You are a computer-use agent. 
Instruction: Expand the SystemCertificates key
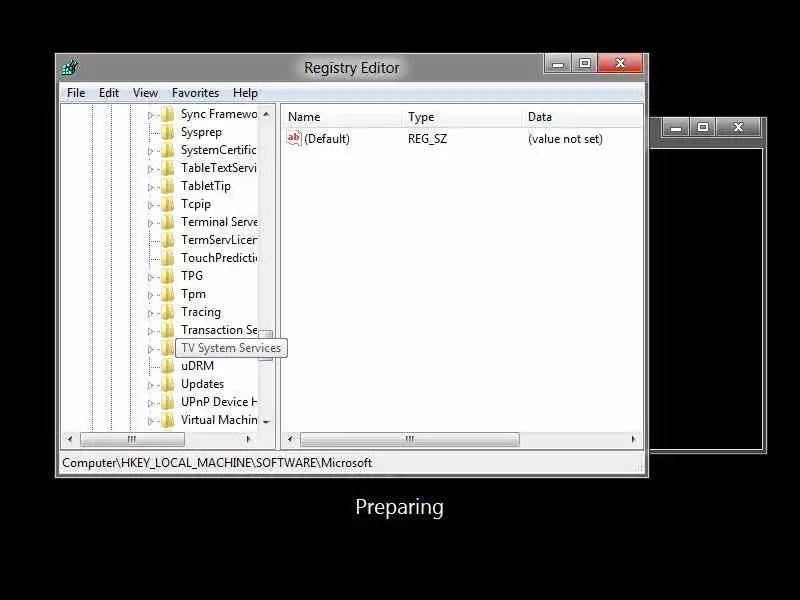click(150, 151)
